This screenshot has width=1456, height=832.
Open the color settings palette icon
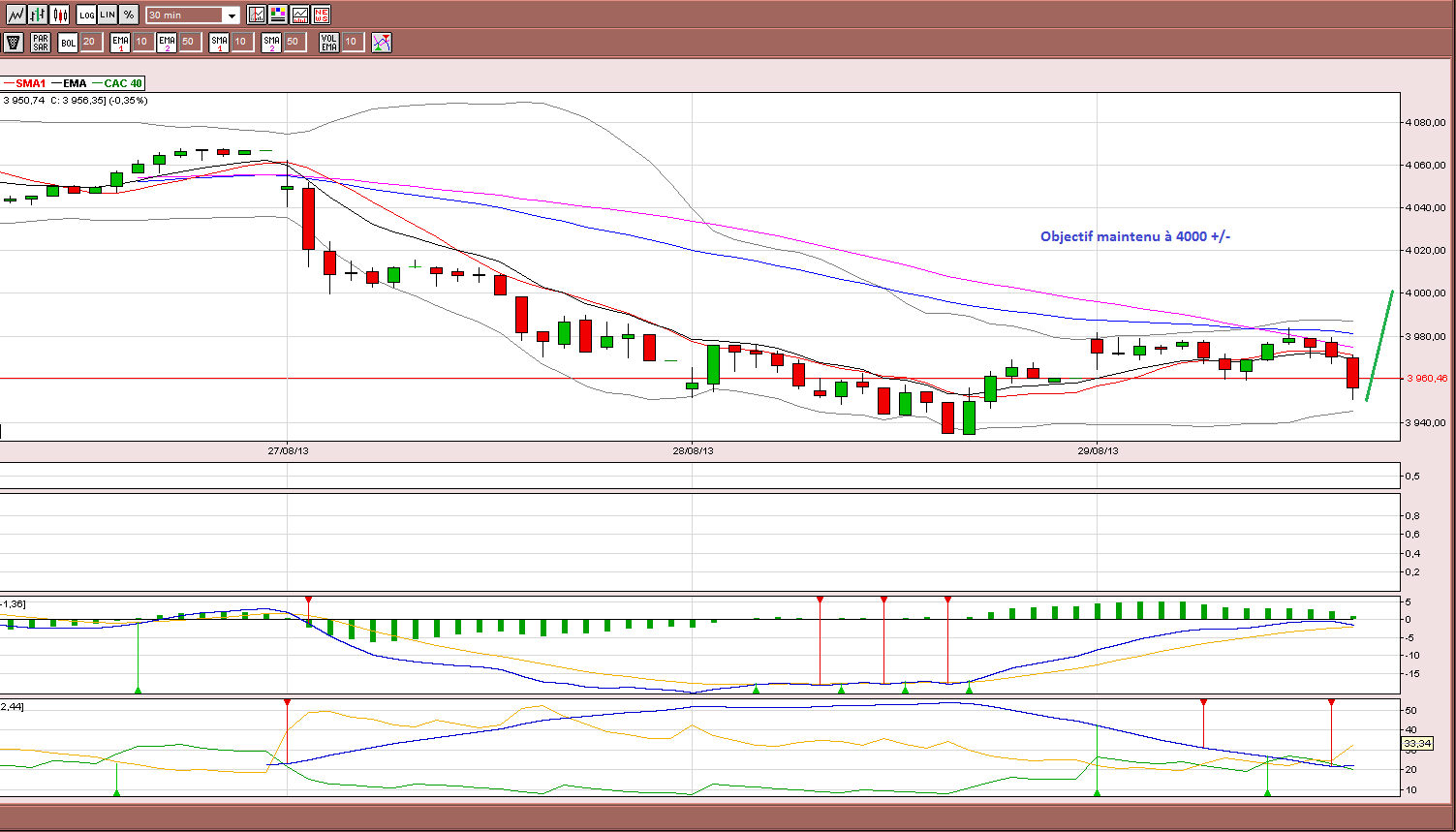[278, 15]
